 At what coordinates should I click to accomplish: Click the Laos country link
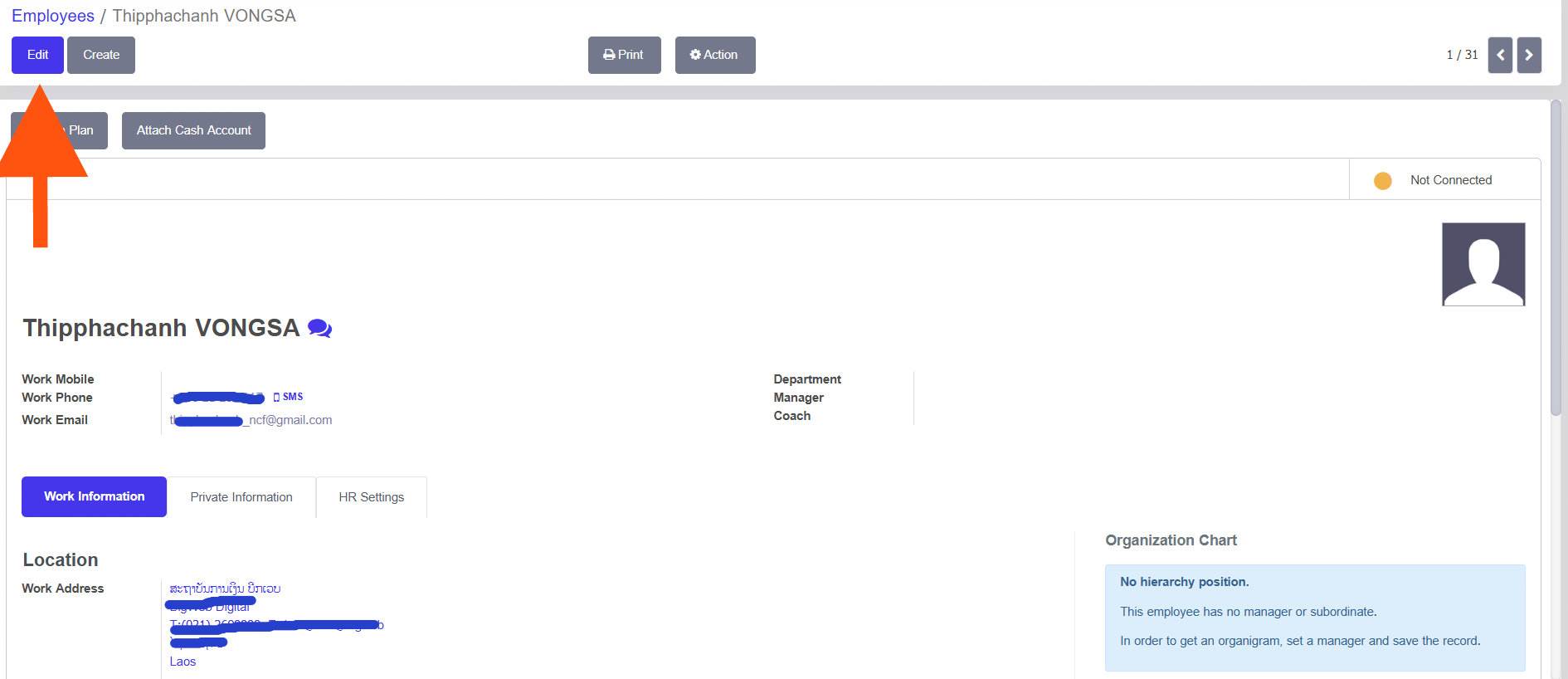tap(183, 662)
